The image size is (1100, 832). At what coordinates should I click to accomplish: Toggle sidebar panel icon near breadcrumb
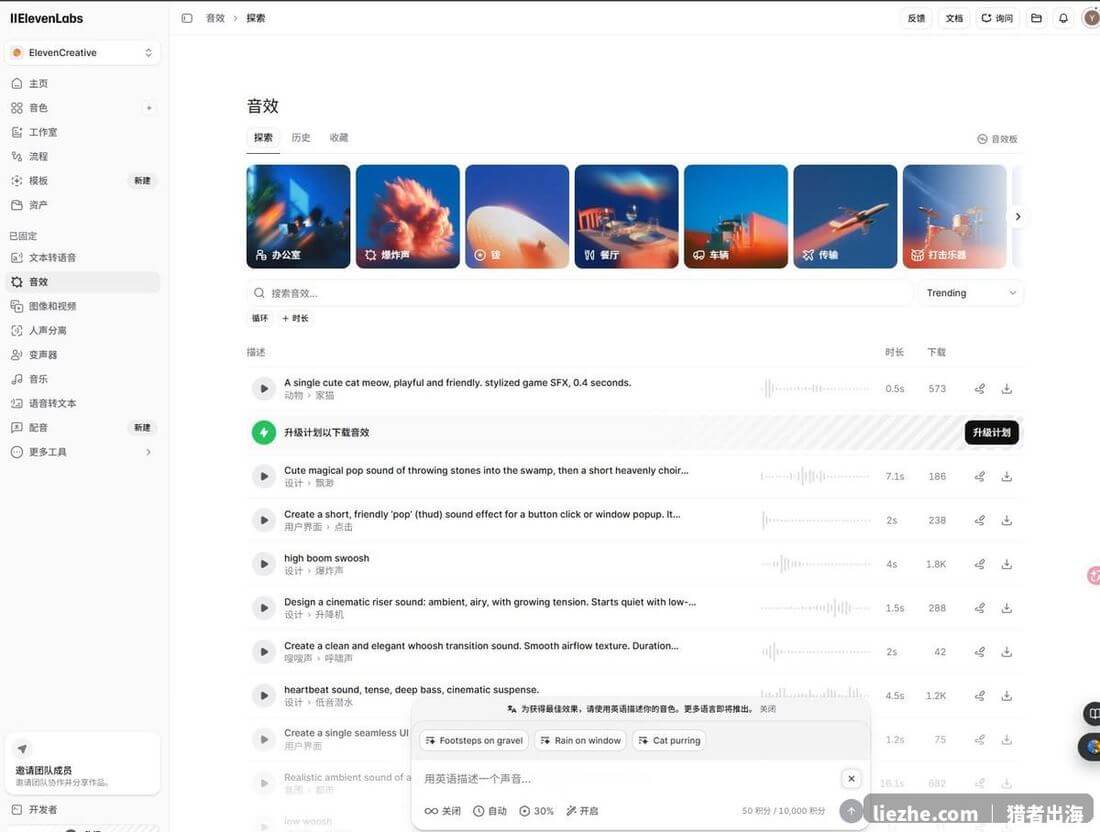click(187, 18)
